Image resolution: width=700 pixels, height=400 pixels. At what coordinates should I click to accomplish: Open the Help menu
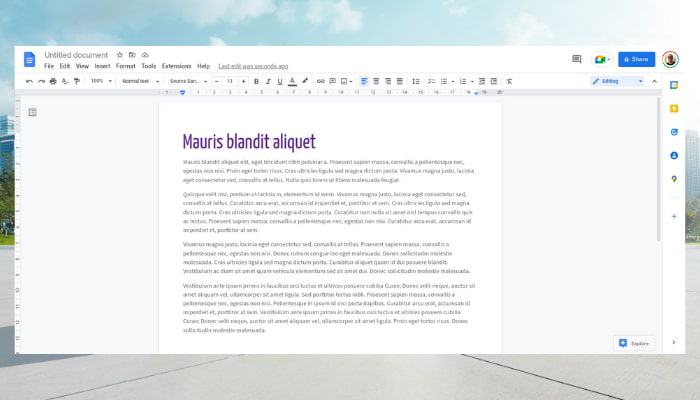204,66
